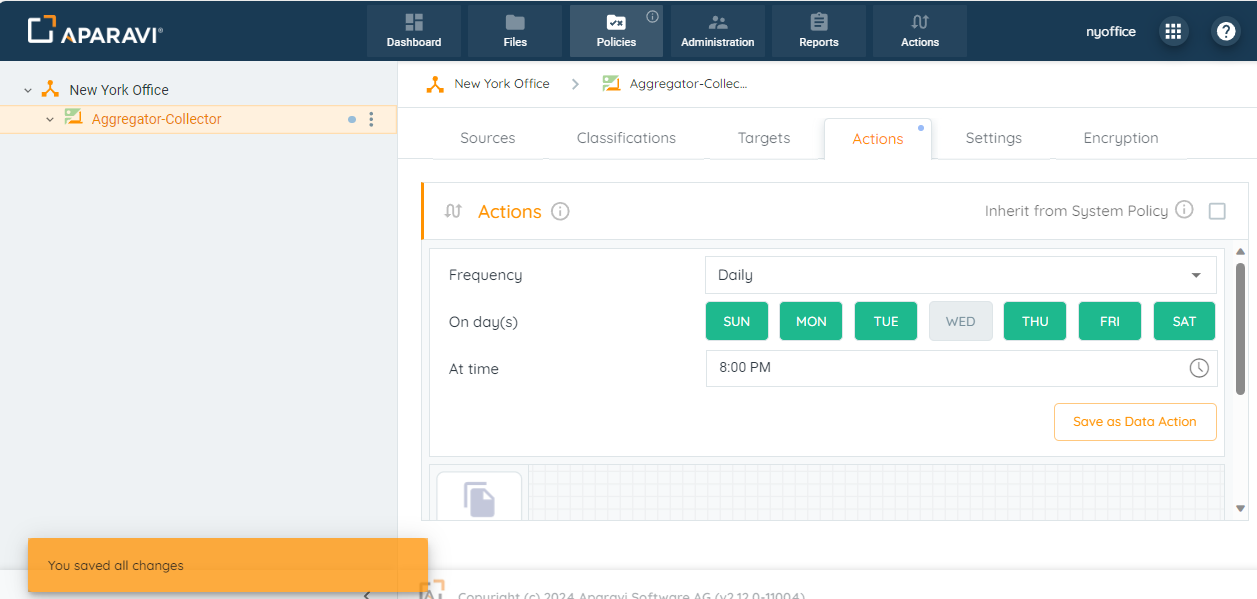Switch to the Encryption tab
Screen dimensions: 1257x599
click(1120, 138)
